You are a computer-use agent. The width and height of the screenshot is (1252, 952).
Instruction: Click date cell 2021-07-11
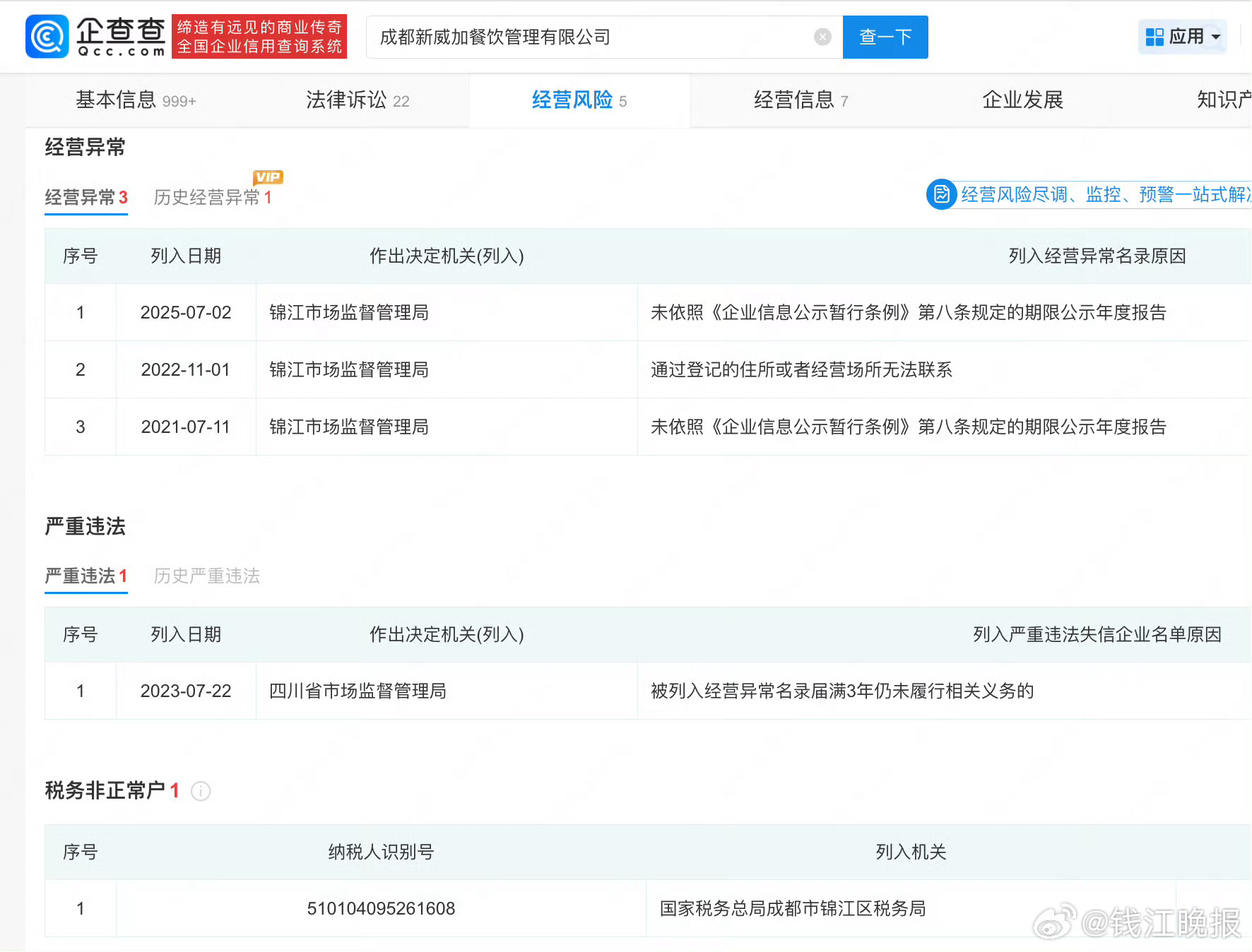pyautogui.click(x=186, y=427)
